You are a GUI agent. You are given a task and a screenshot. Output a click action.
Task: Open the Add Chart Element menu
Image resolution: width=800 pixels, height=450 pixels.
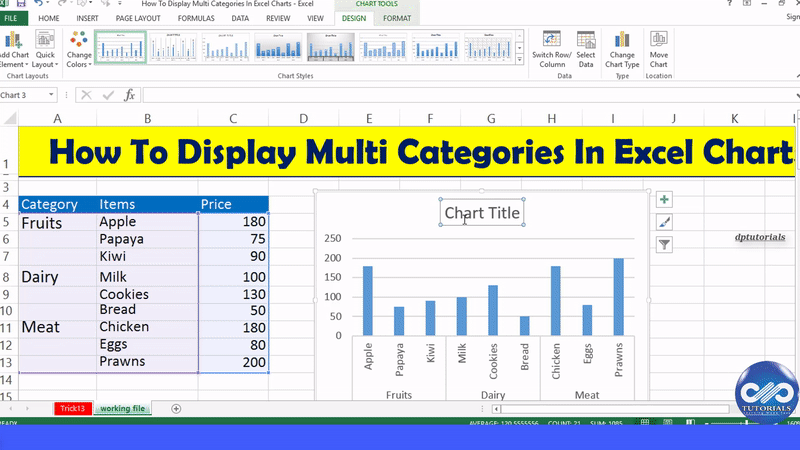click(14, 49)
